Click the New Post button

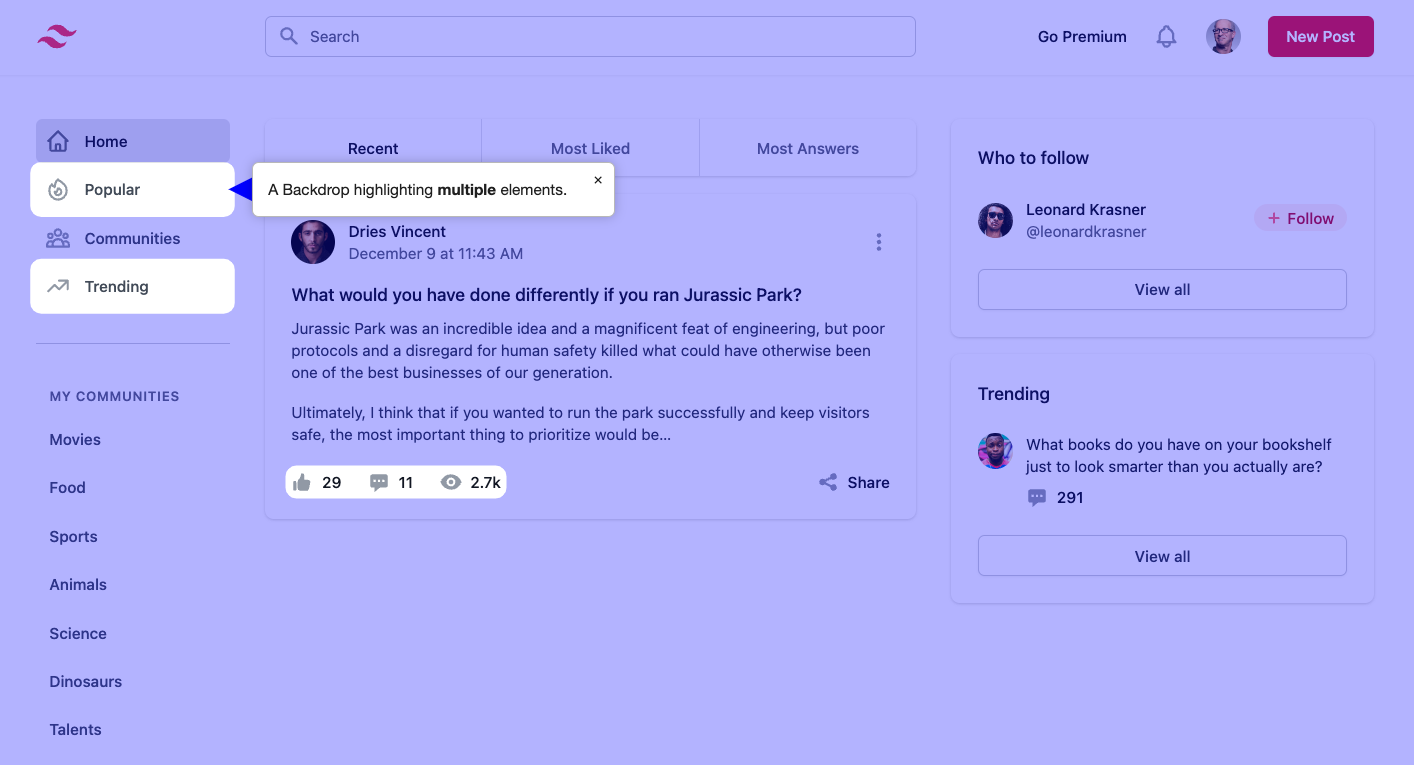pos(1320,37)
